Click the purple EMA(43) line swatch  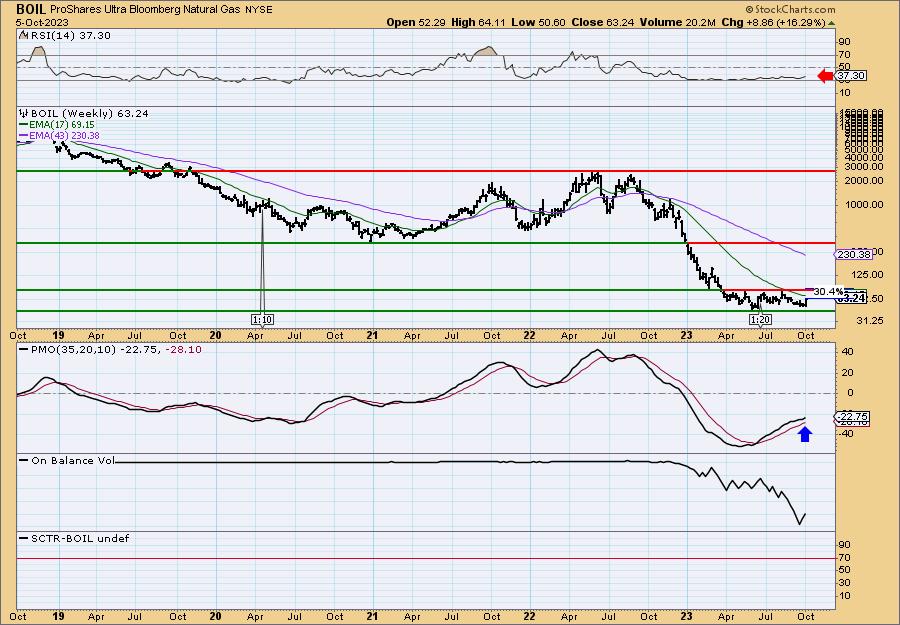24,135
